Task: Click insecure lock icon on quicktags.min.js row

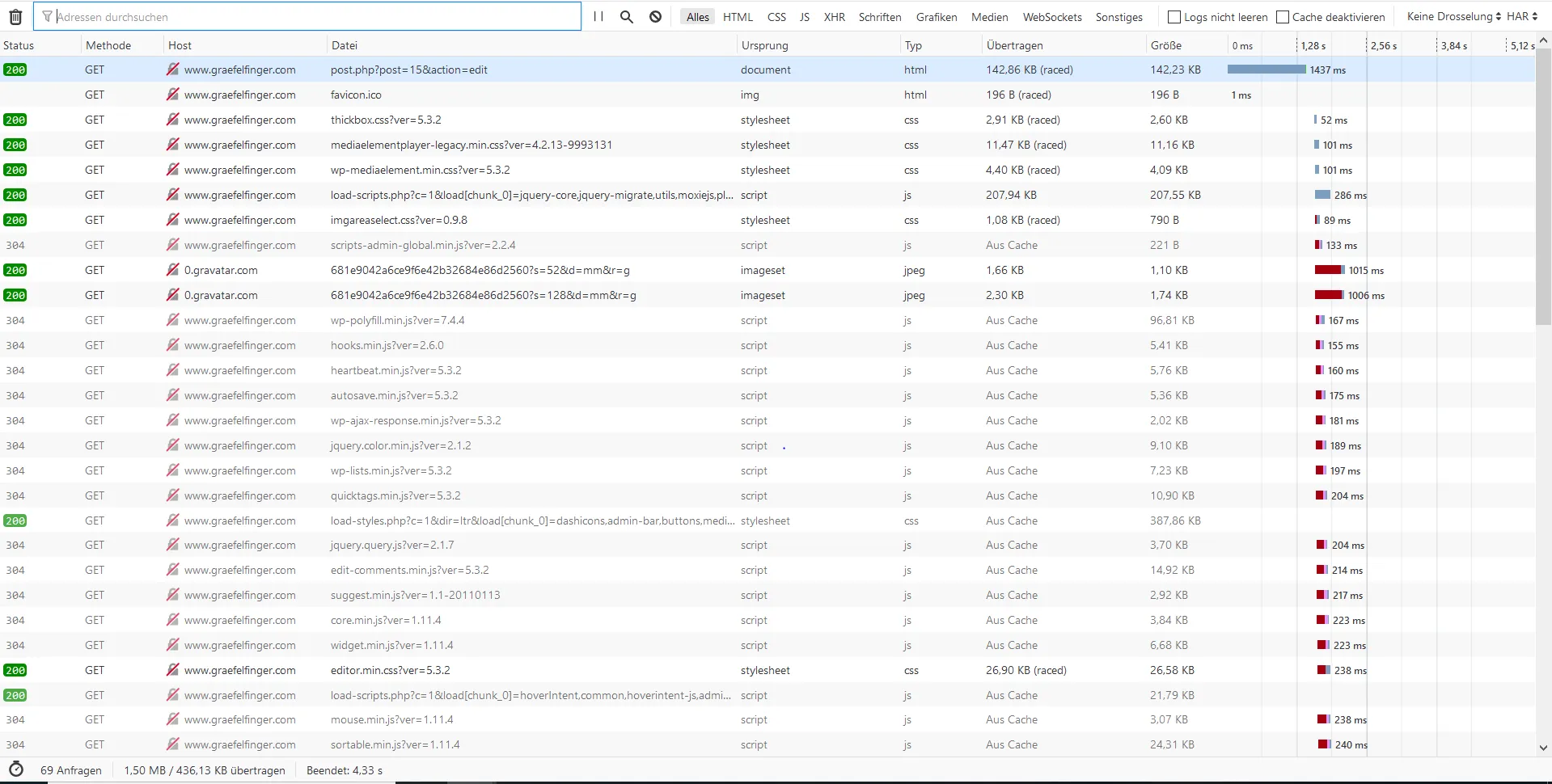Action: pyautogui.click(x=172, y=495)
